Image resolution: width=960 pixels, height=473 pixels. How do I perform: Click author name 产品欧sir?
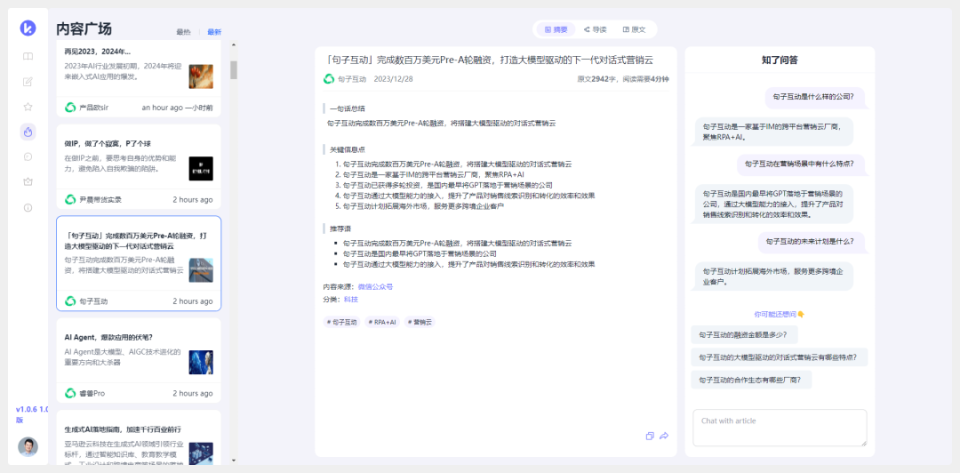coord(94,107)
